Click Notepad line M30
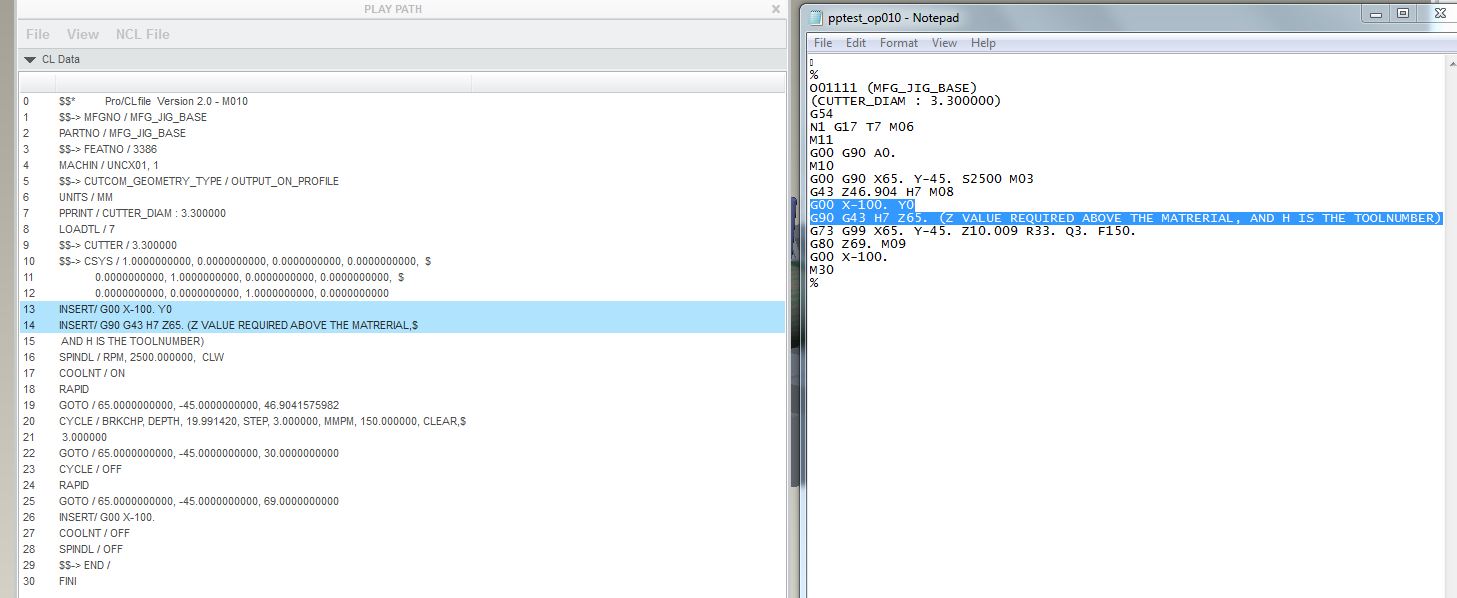The image size is (1457, 598). (822, 270)
